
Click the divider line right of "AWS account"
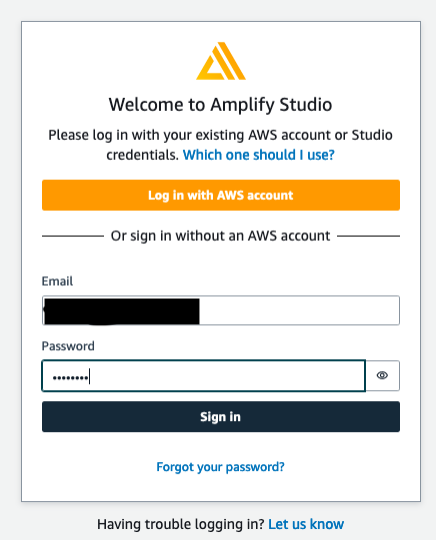tap(368, 236)
